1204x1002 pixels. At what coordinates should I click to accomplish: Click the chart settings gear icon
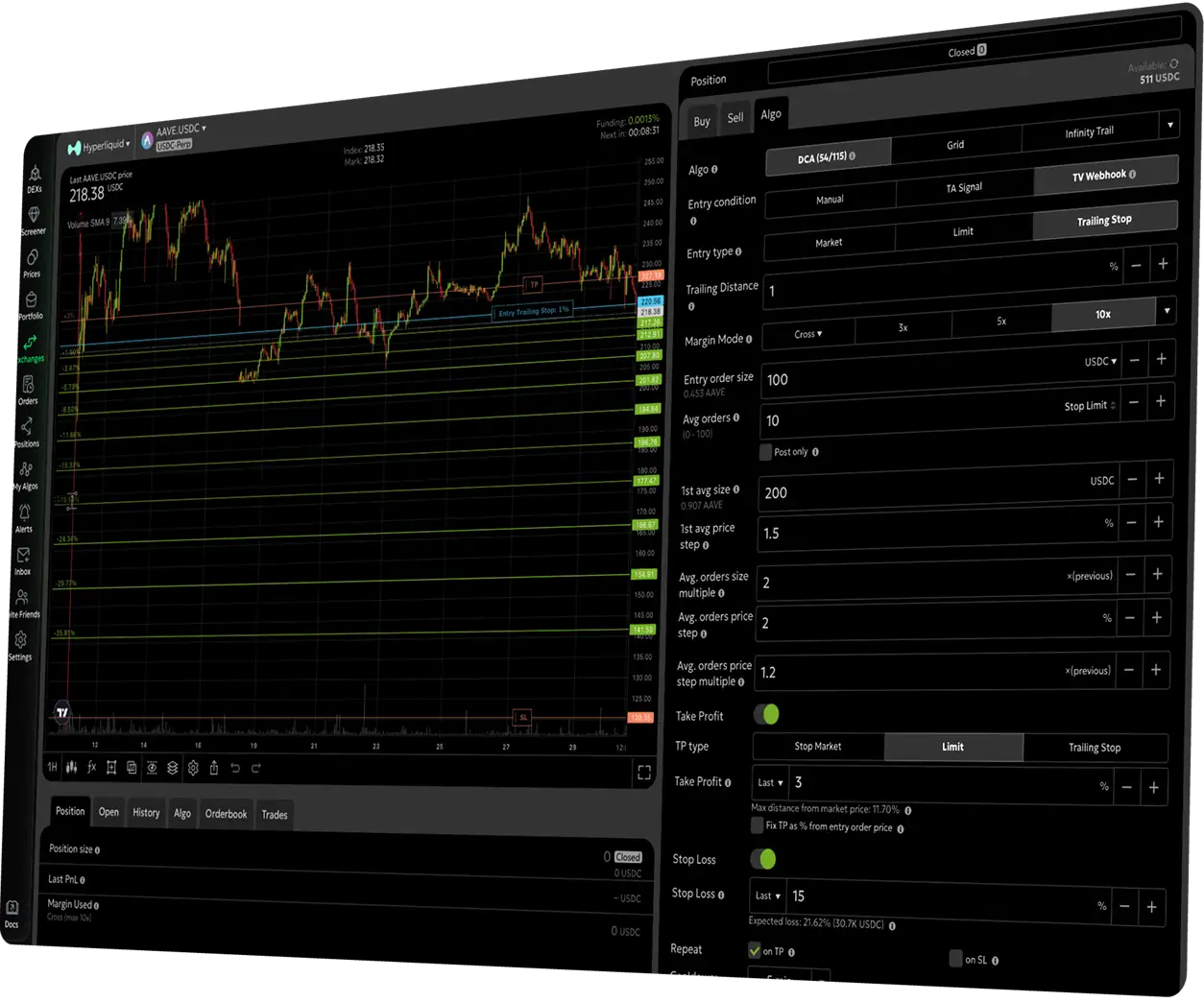pyautogui.click(x=193, y=768)
